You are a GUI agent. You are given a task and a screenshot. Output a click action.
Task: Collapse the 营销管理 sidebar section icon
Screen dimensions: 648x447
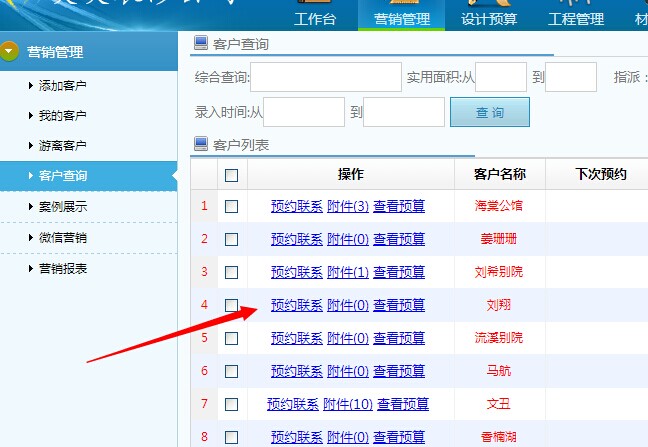click(10, 52)
